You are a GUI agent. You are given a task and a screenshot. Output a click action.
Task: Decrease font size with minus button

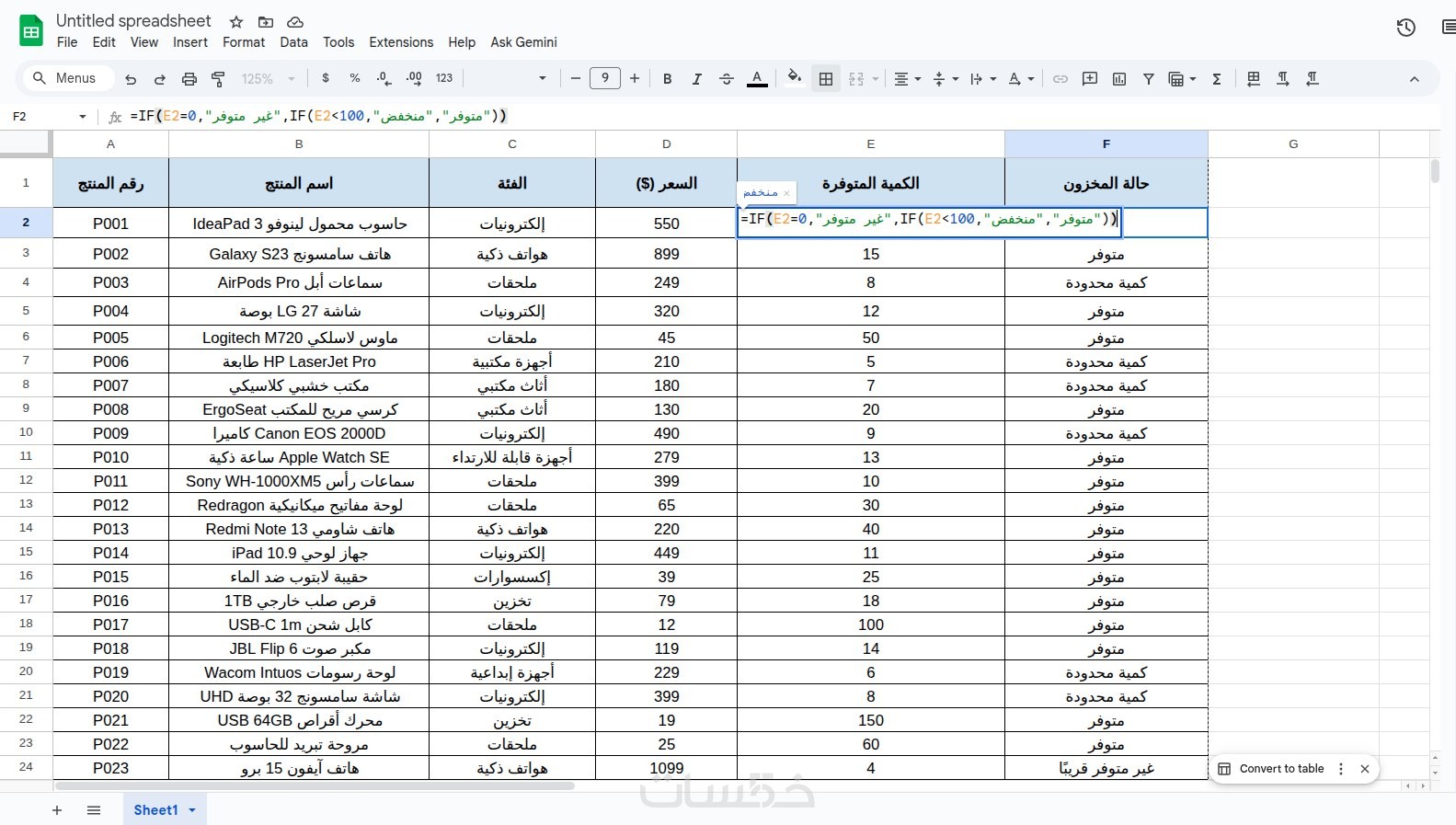click(x=576, y=79)
